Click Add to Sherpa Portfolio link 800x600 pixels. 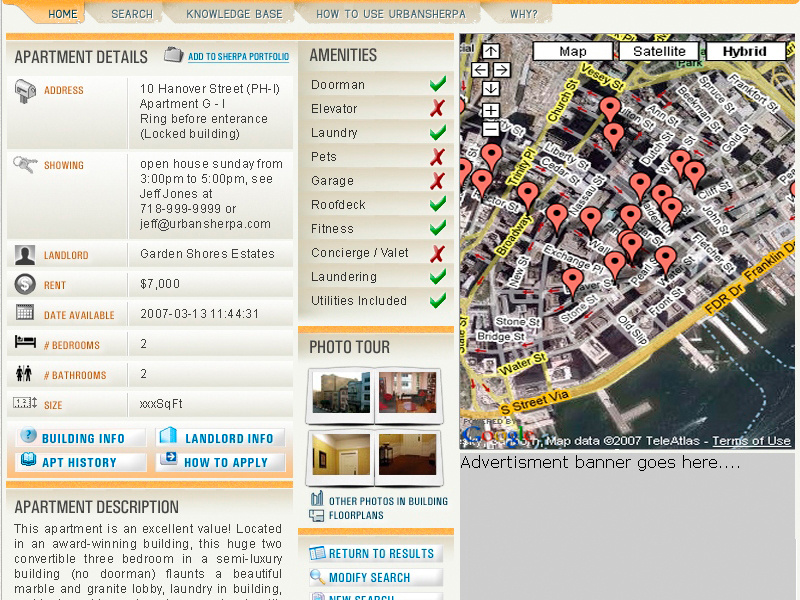(238, 57)
